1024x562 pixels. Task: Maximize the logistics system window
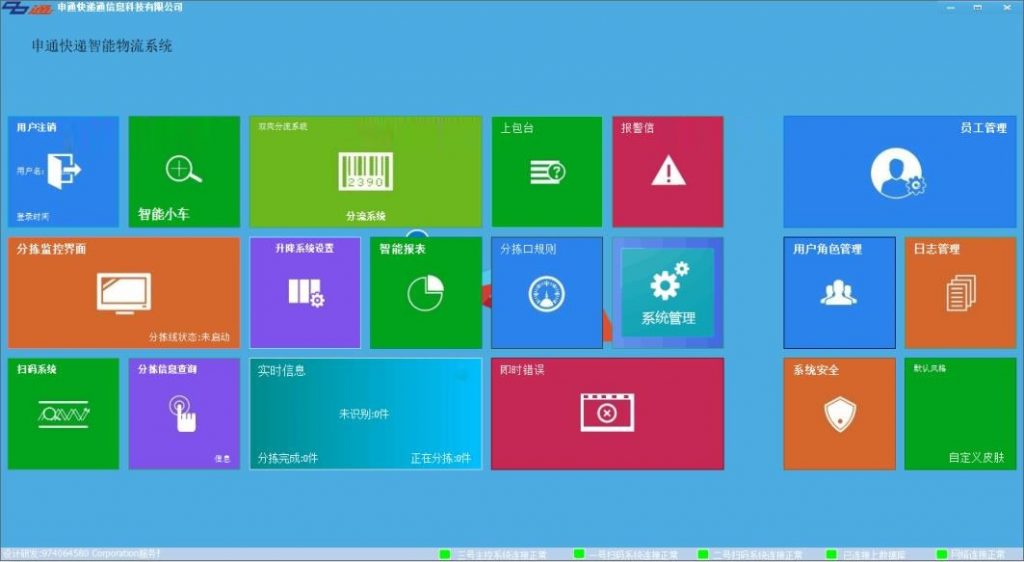[978, 7]
